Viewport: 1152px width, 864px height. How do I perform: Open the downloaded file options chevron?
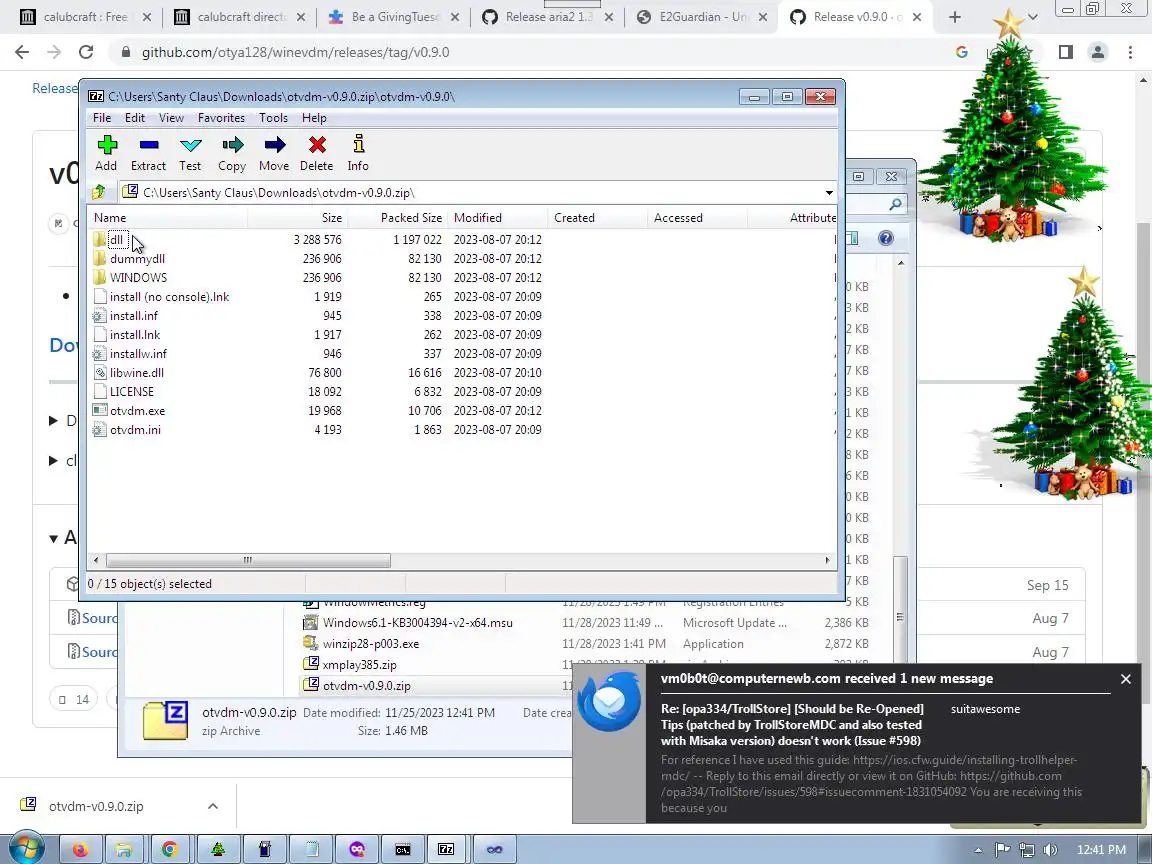(x=213, y=806)
